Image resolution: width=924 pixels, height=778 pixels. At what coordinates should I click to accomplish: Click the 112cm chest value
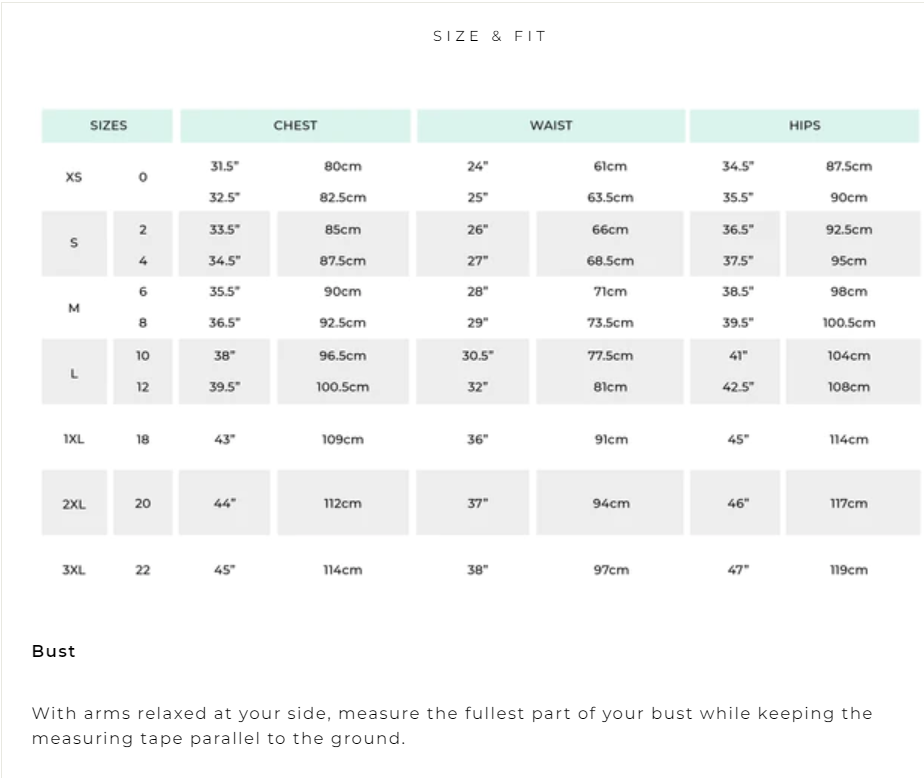pyautogui.click(x=342, y=504)
